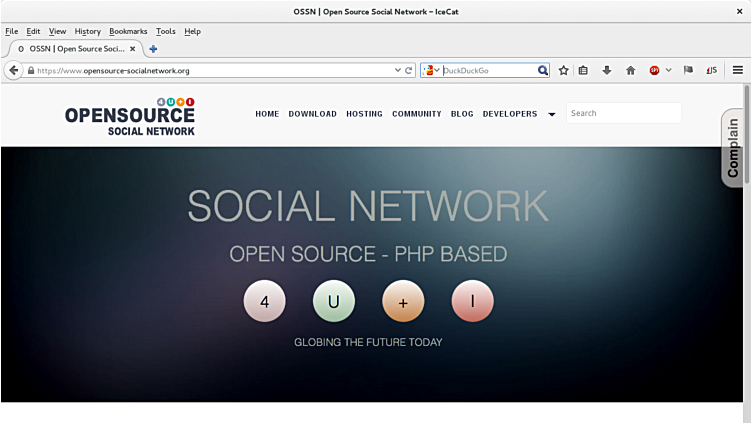Select the OSSN Open Source Social Network tab
752x423 pixels.
77,49
